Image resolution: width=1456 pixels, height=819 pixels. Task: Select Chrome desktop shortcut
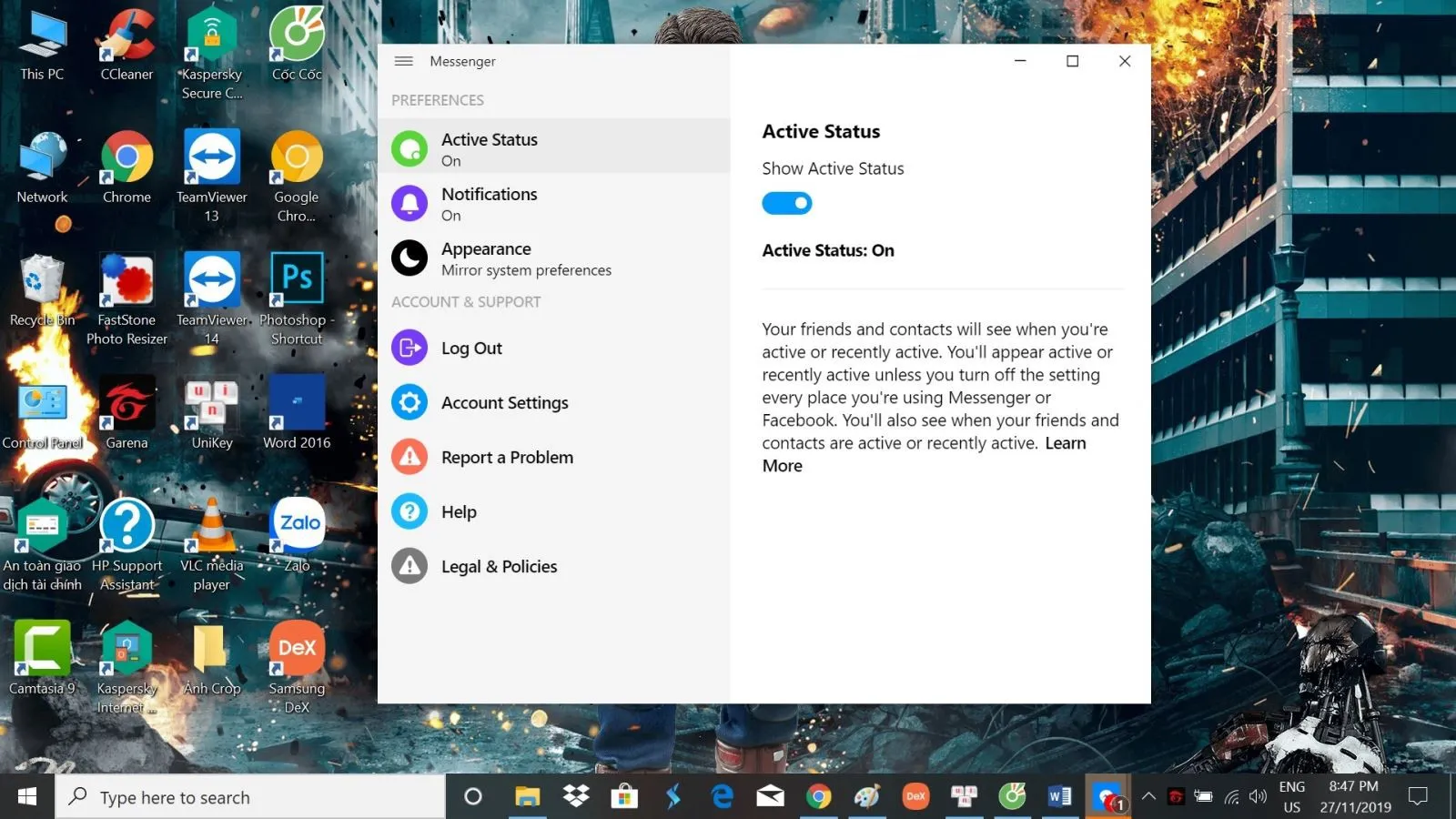pos(126,168)
